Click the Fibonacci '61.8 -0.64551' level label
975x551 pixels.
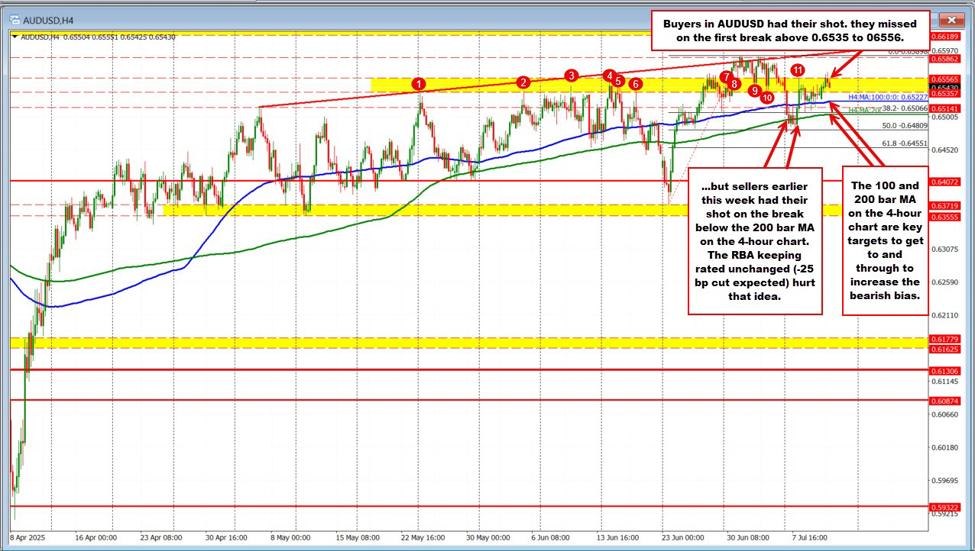(905, 143)
